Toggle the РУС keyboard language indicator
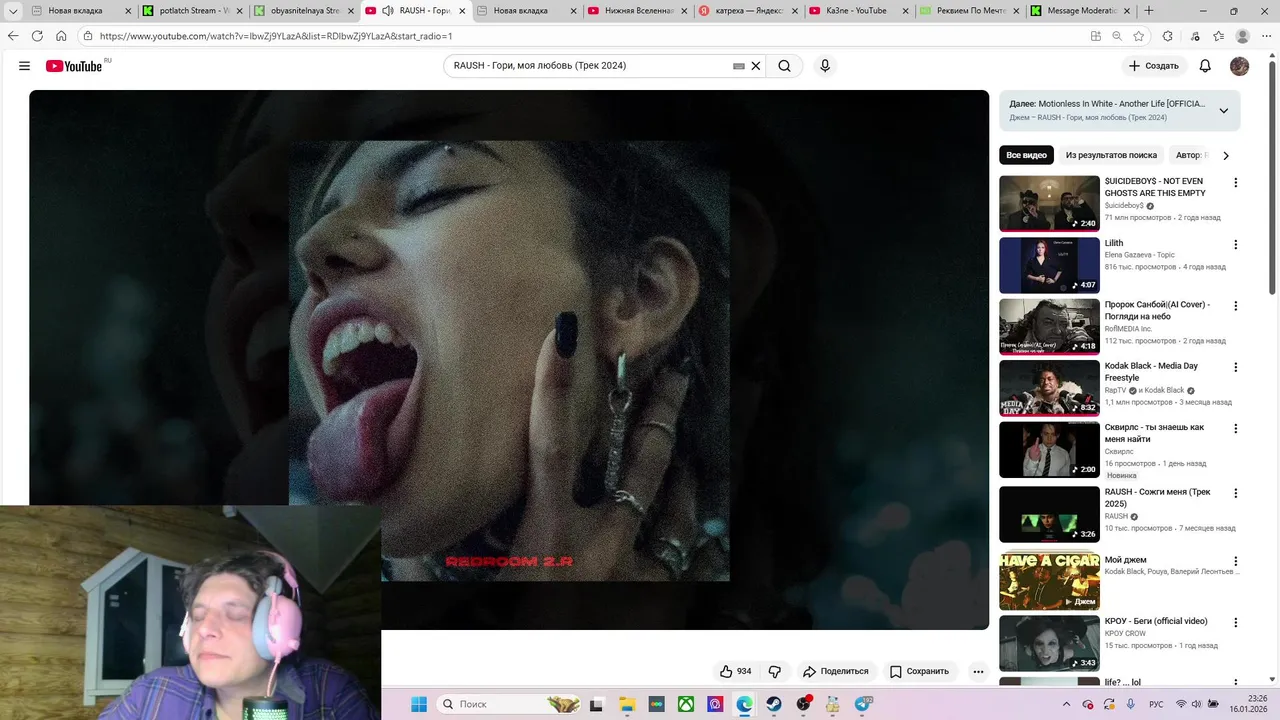This screenshot has width=1280, height=720. 1156,704
